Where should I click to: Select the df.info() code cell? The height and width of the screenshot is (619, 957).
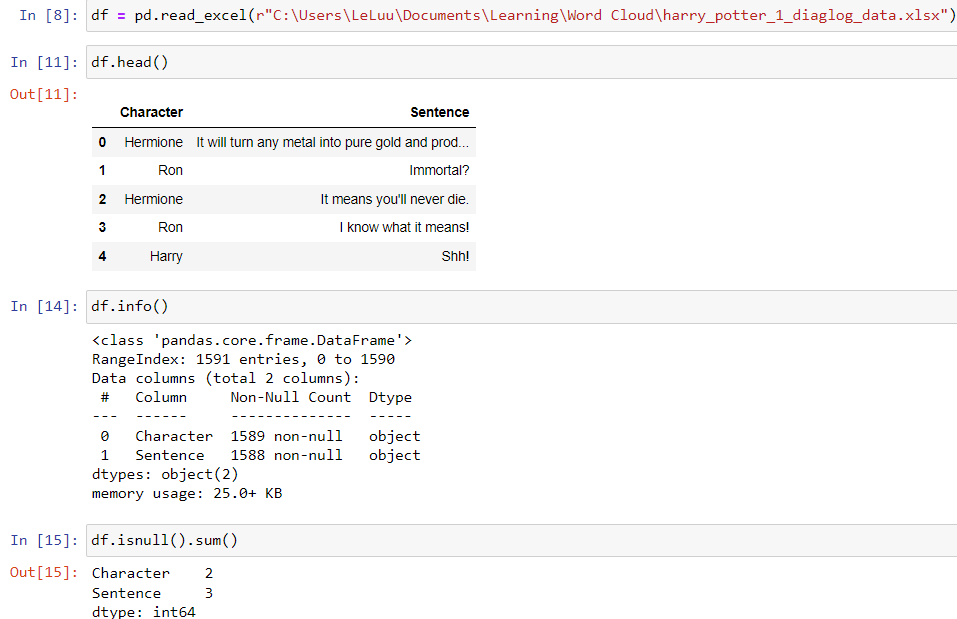coord(520,306)
